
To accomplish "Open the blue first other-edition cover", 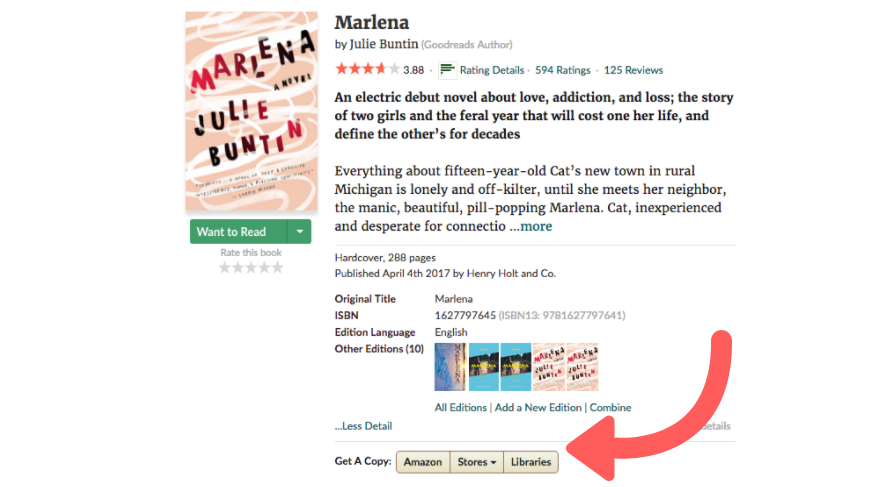I will (450, 367).
